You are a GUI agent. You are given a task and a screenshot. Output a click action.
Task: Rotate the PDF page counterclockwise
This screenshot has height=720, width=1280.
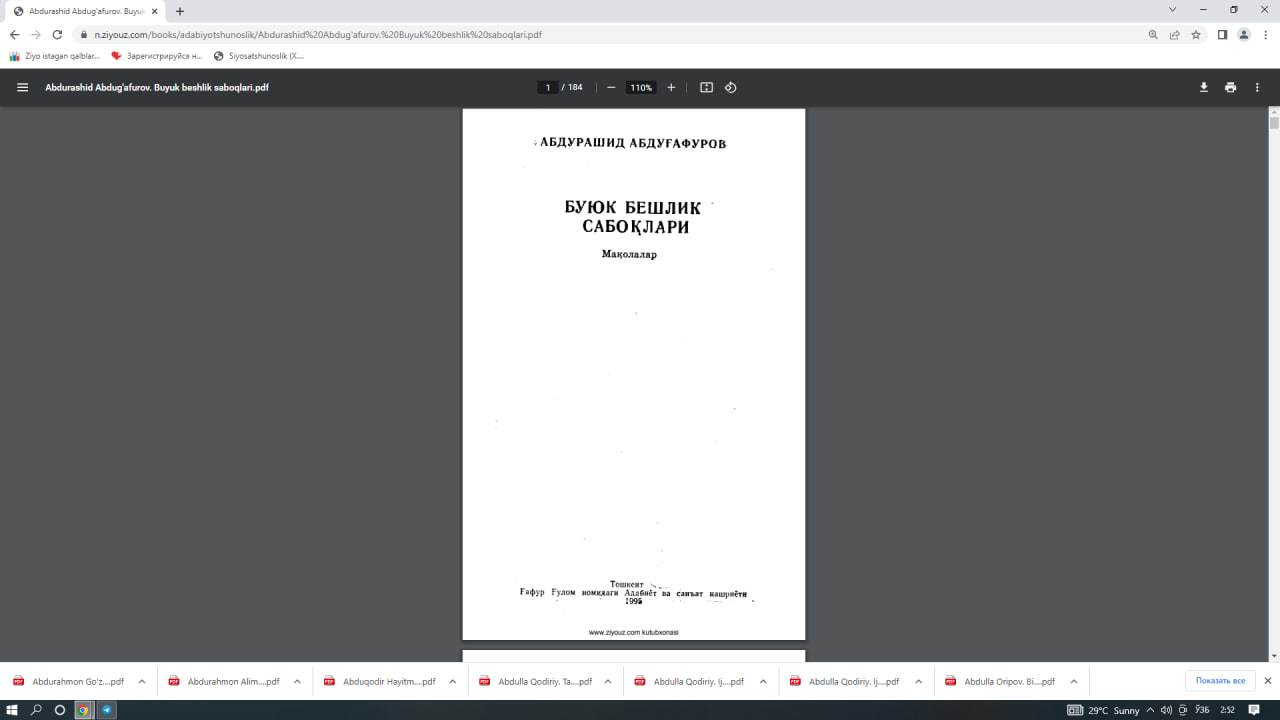point(730,87)
